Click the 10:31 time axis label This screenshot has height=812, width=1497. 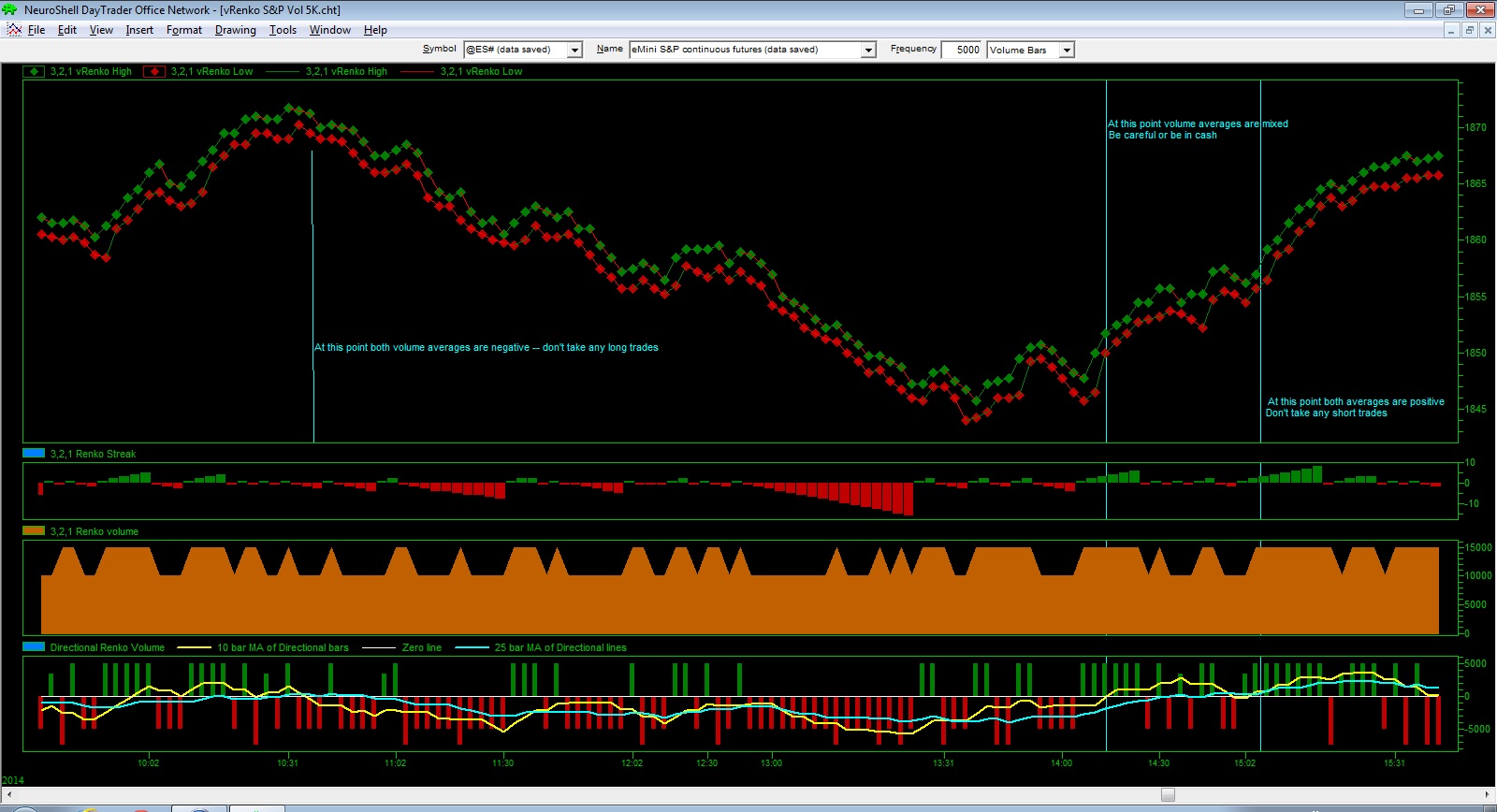287,763
